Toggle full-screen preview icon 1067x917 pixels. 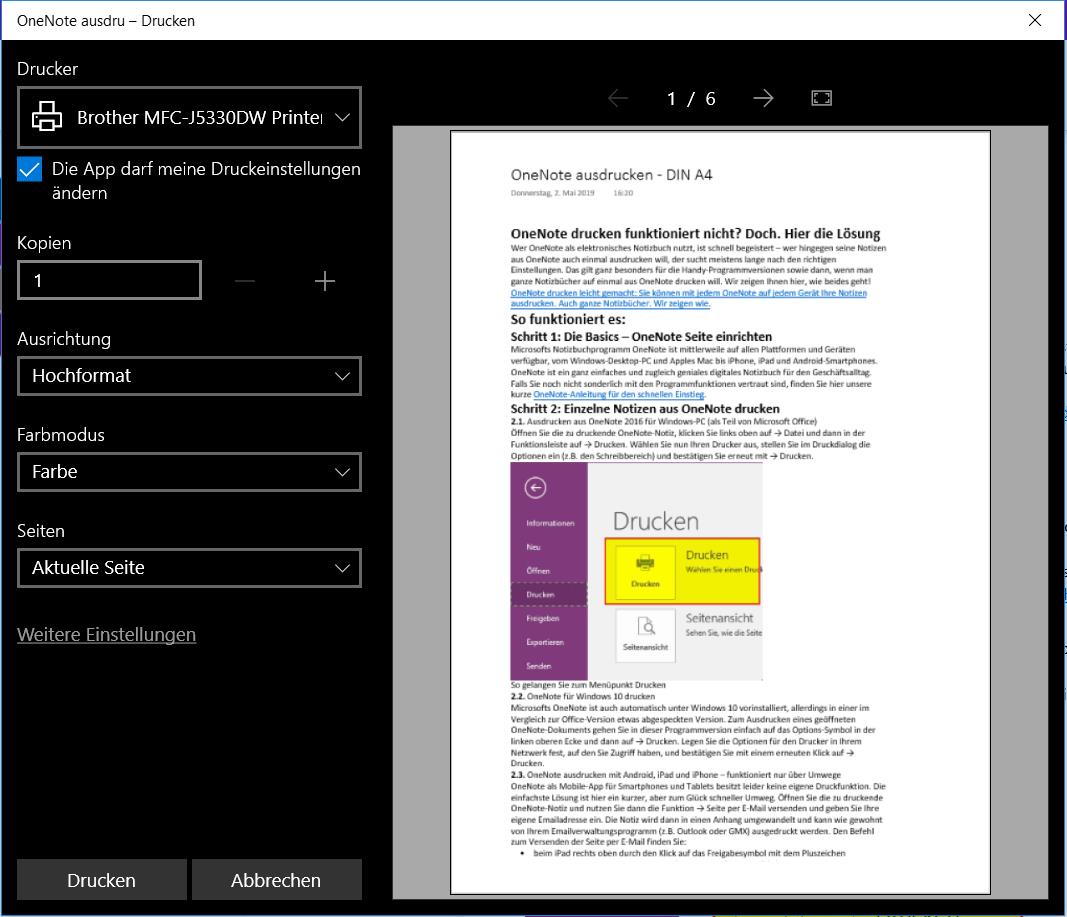(x=821, y=99)
